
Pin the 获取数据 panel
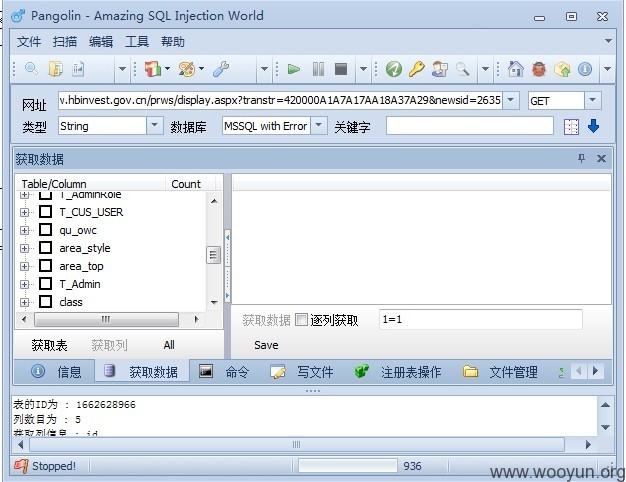(x=582, y=159)
